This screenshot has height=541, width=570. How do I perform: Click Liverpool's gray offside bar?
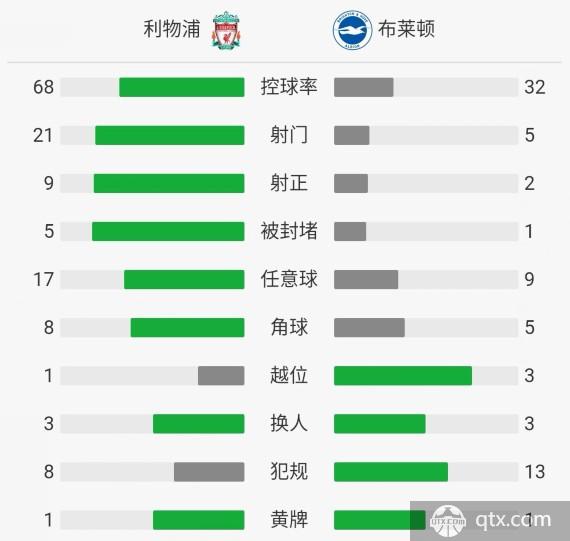tap(221, 376)
